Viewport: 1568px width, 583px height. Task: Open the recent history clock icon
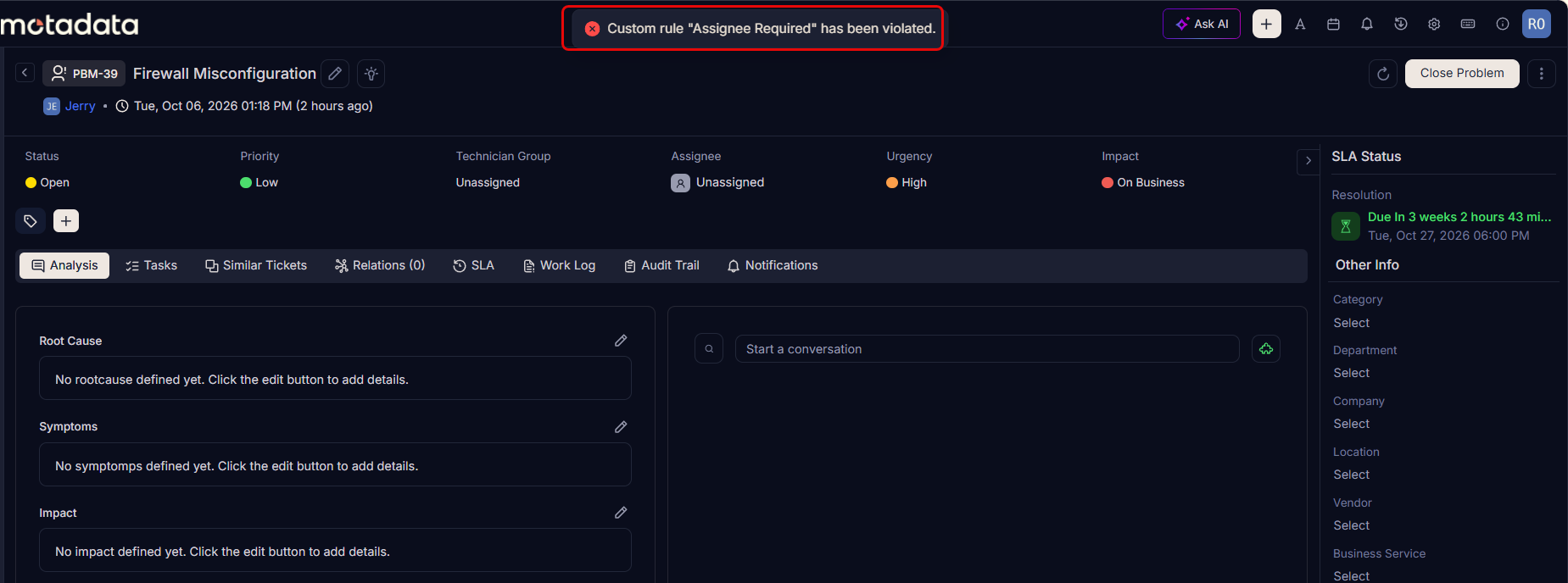point(1401,25)
